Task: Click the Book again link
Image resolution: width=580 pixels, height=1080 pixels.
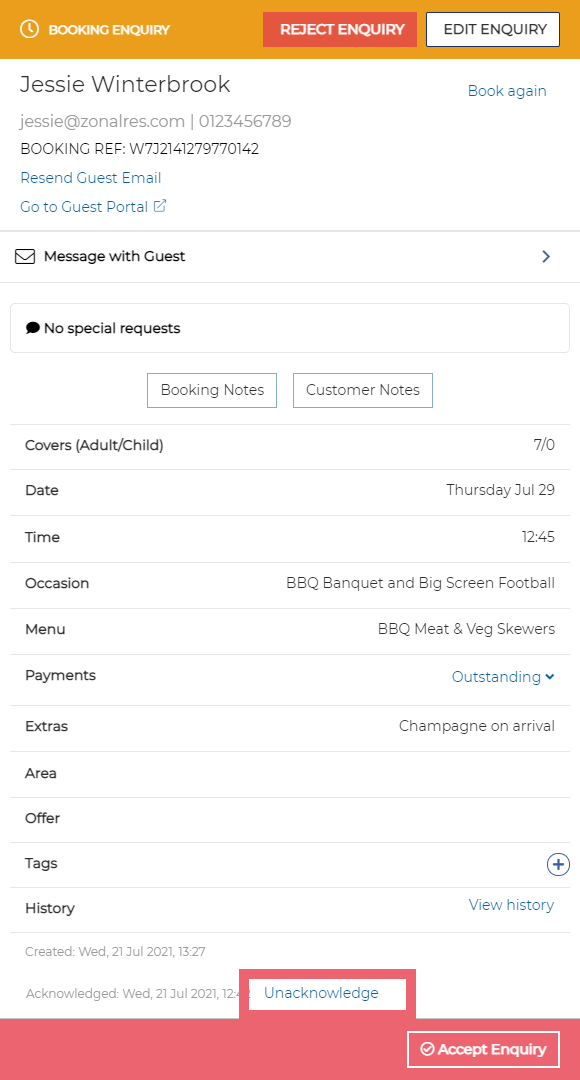Action: pos(507,91)
